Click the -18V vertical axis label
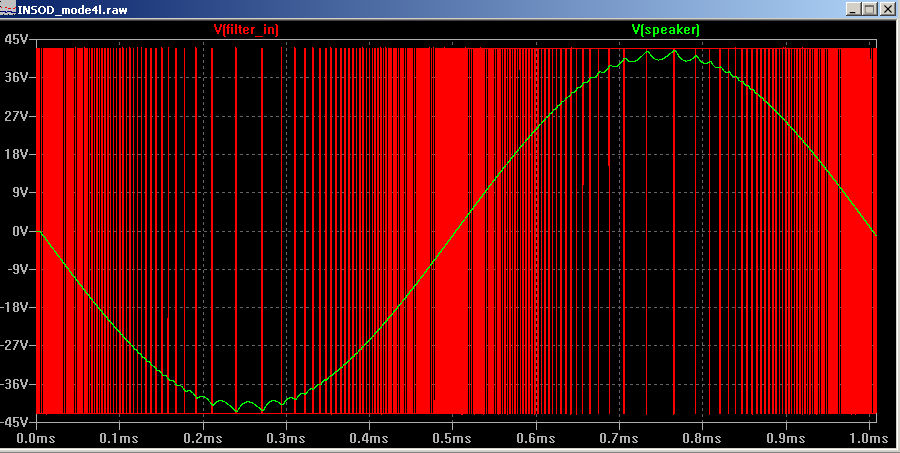Screen dimensions: 900x453 [x=14, y=307]
